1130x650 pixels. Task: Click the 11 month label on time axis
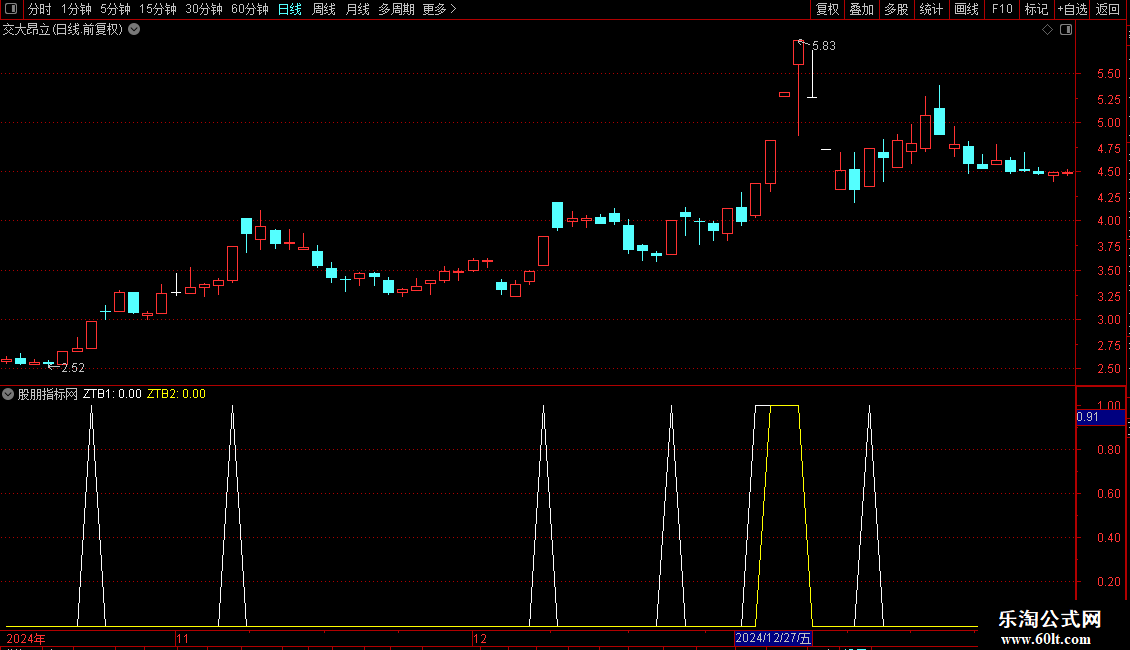coord(183,638)
